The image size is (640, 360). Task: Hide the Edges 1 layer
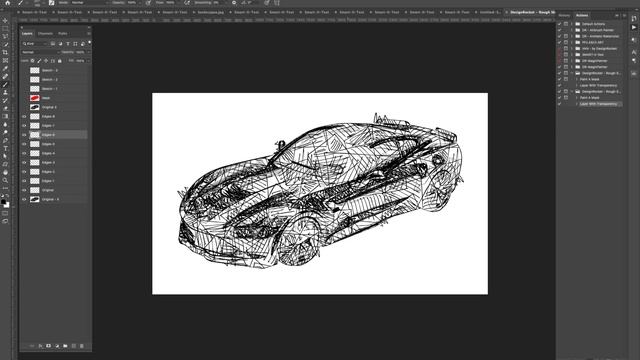click(x=24, y=181)
